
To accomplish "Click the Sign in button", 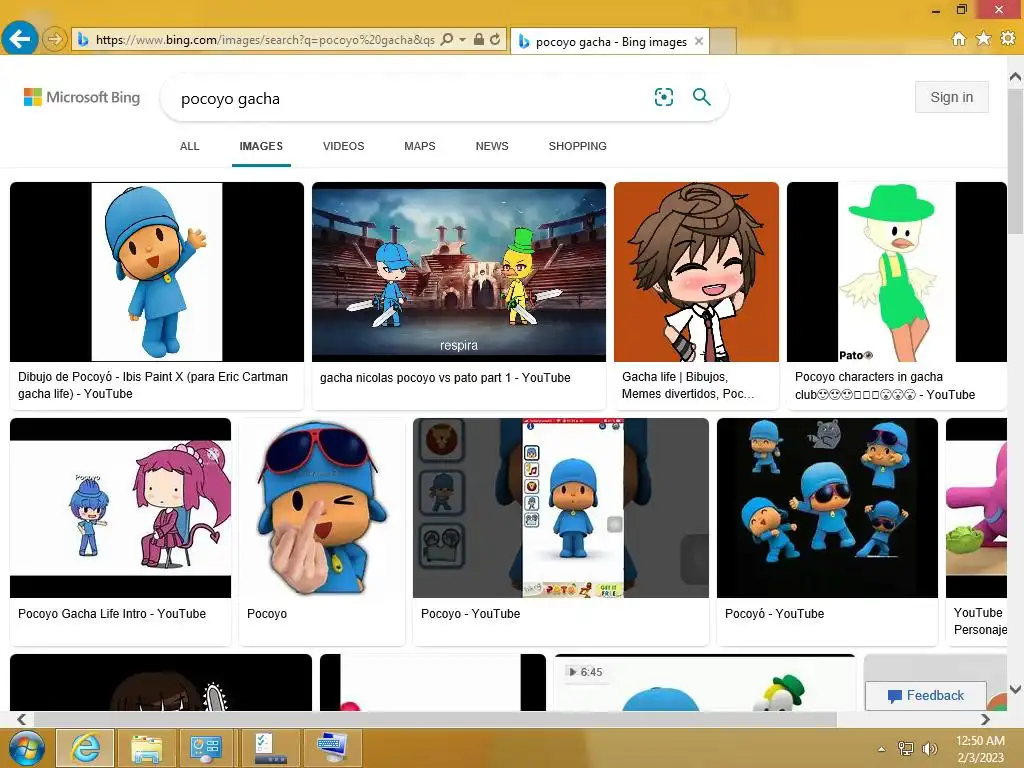I will (x=952, y=97).
